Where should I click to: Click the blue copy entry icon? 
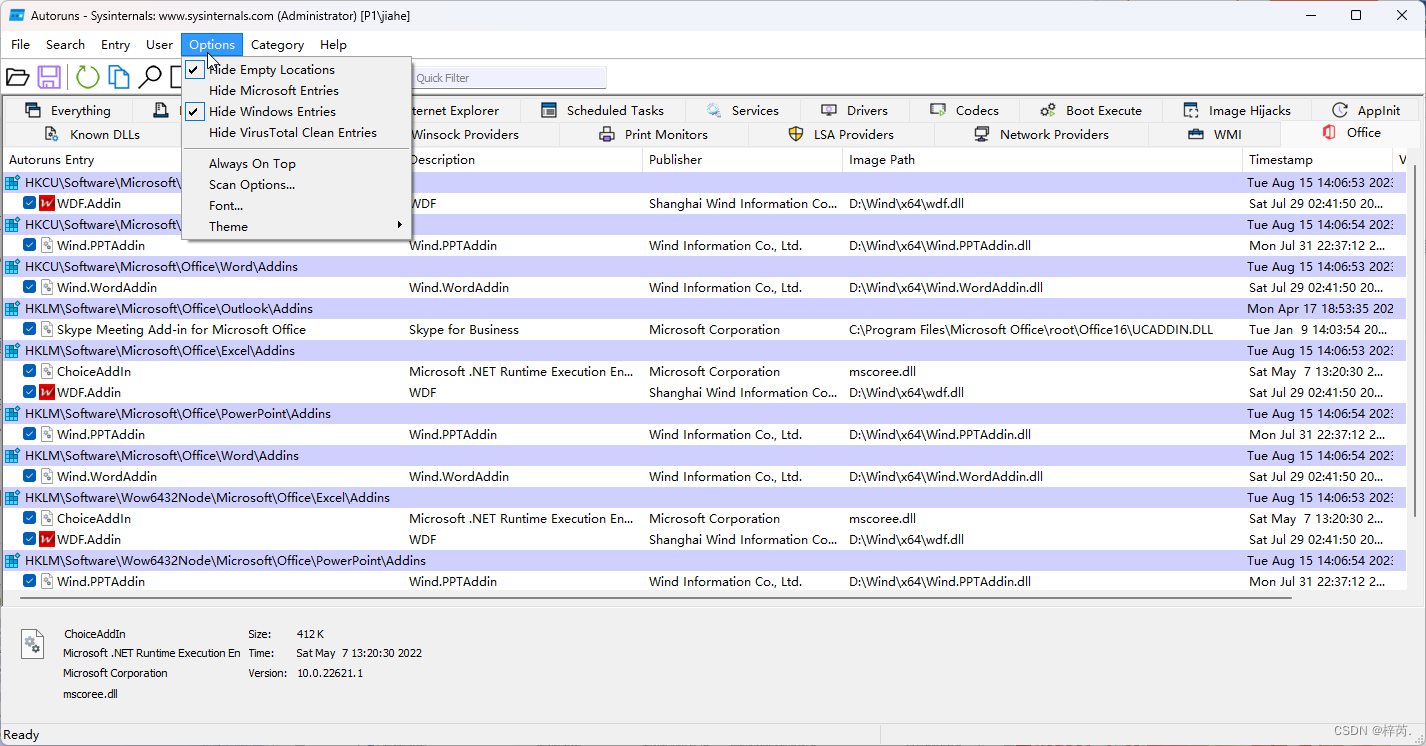(119, 76)
